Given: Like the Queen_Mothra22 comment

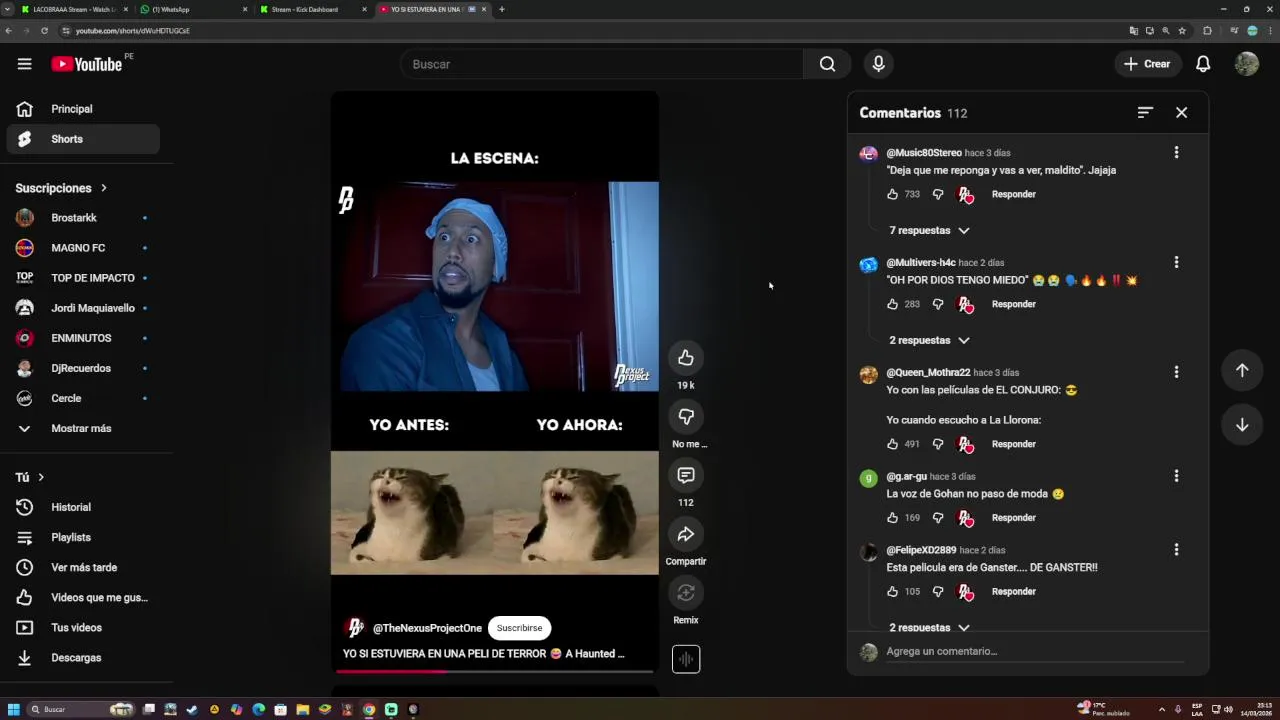Looking at the screenshot, I should [893, 444].
